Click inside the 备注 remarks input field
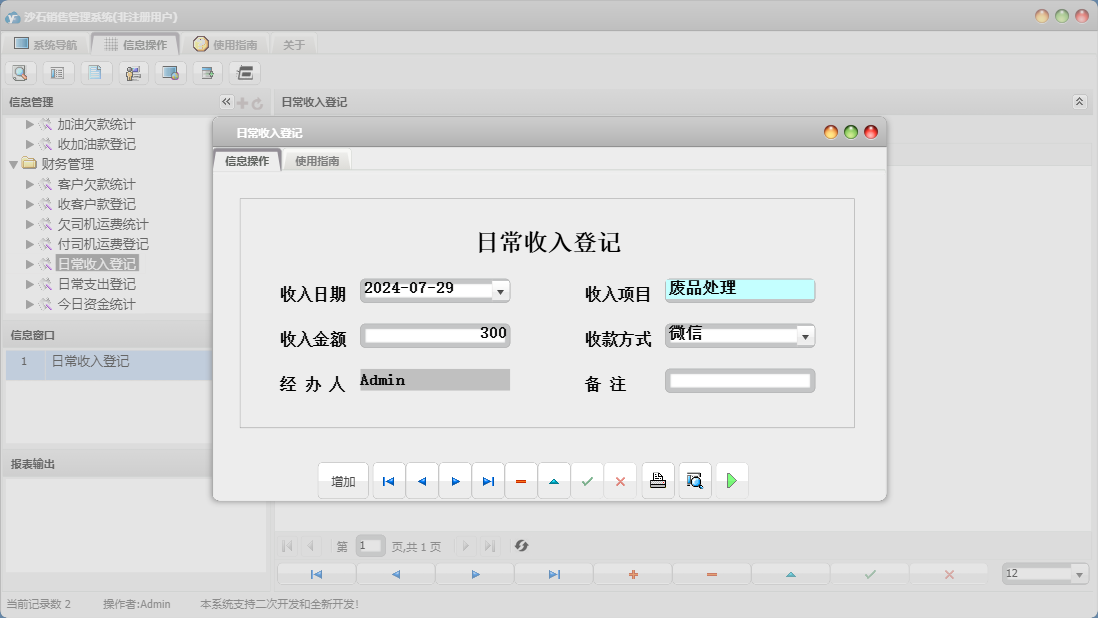 tap(740, 380)
